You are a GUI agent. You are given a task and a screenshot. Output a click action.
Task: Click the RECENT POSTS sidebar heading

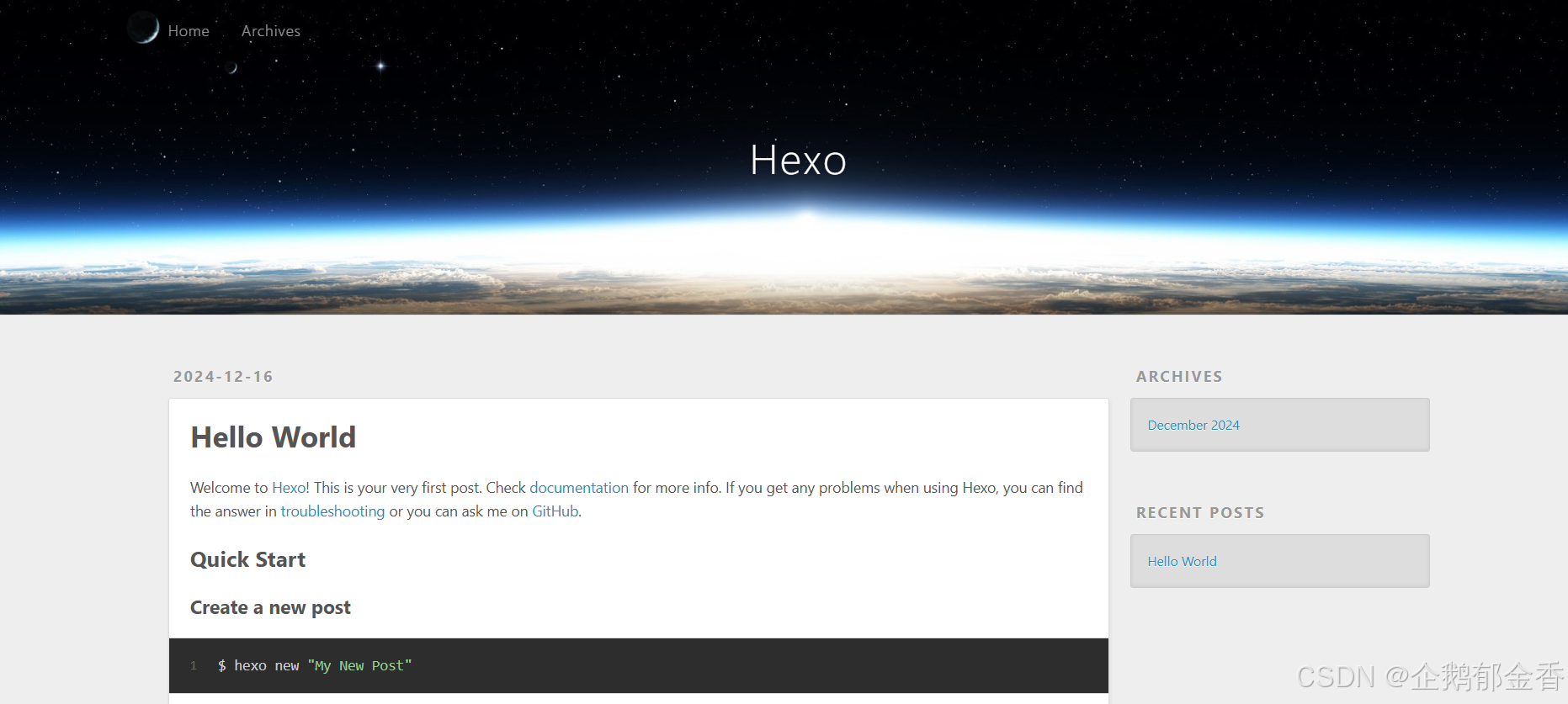(x=1200, y=513)
